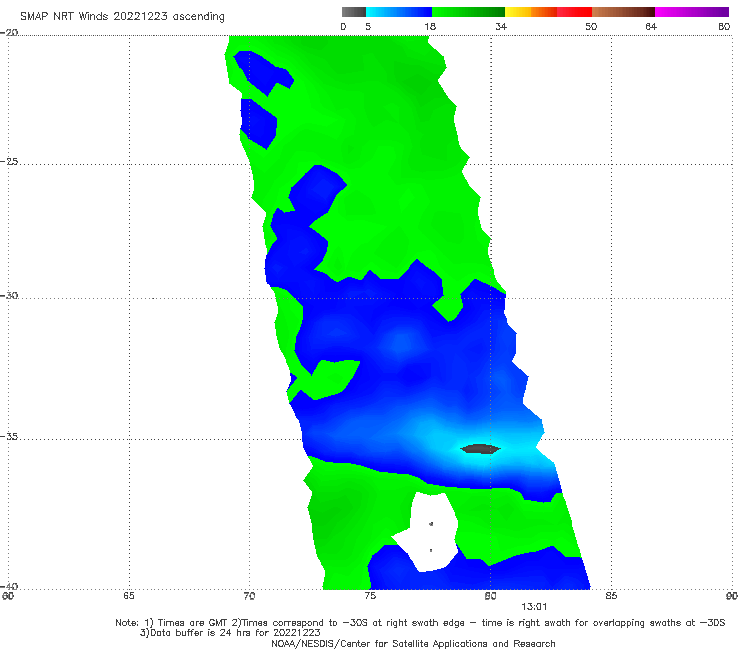Click longitude axis label '80'
This screenshot has width=740, height=650.
click(490, 596)
